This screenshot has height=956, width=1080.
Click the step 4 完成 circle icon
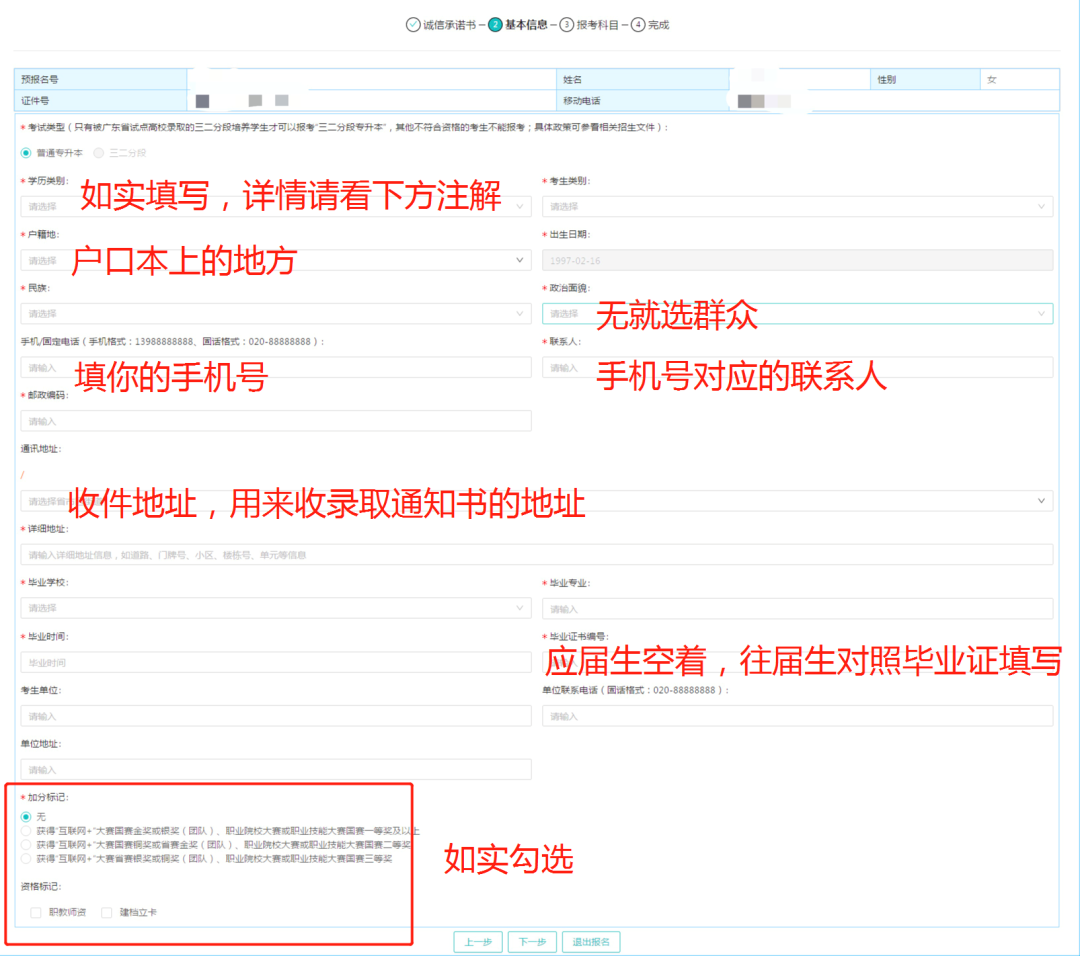[636, 24]
